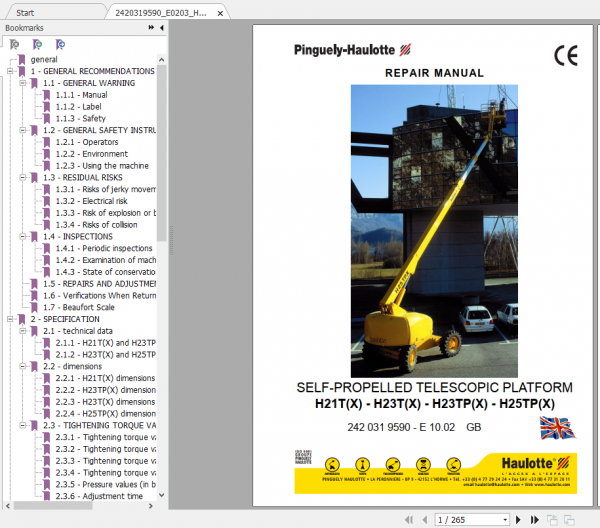Click the Haulotte logo in the yellow banner
This screenshot has width=600, height=528.
tap(535, 463)
